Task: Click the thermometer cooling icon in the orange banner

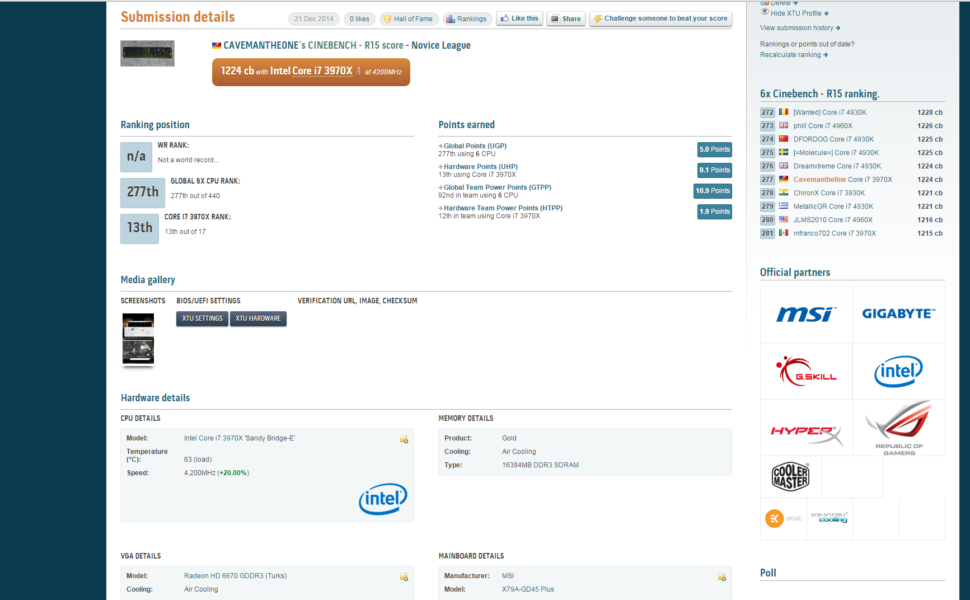Action: pos(358,71)
